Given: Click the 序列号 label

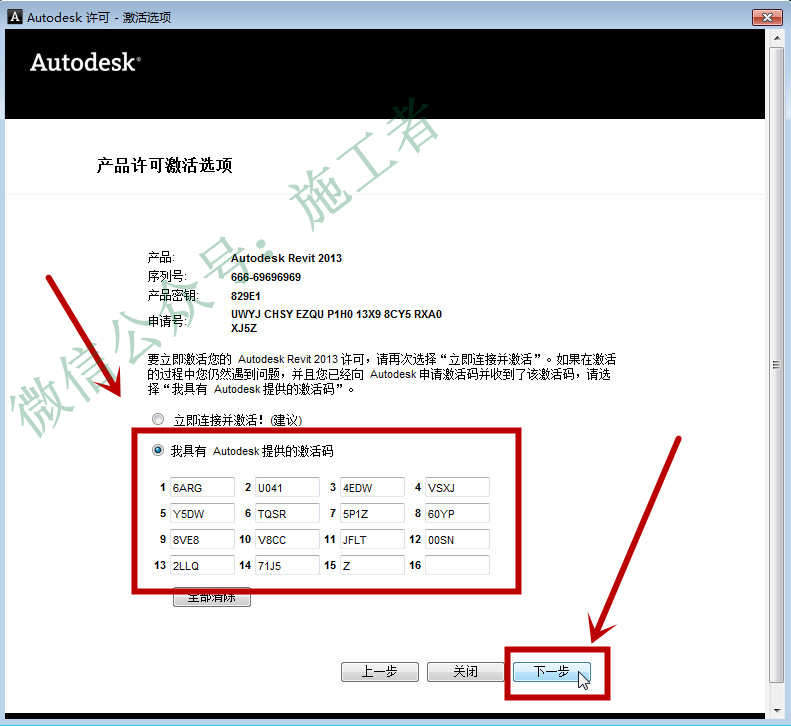Looking at the screenshot, I should (167, 276).
